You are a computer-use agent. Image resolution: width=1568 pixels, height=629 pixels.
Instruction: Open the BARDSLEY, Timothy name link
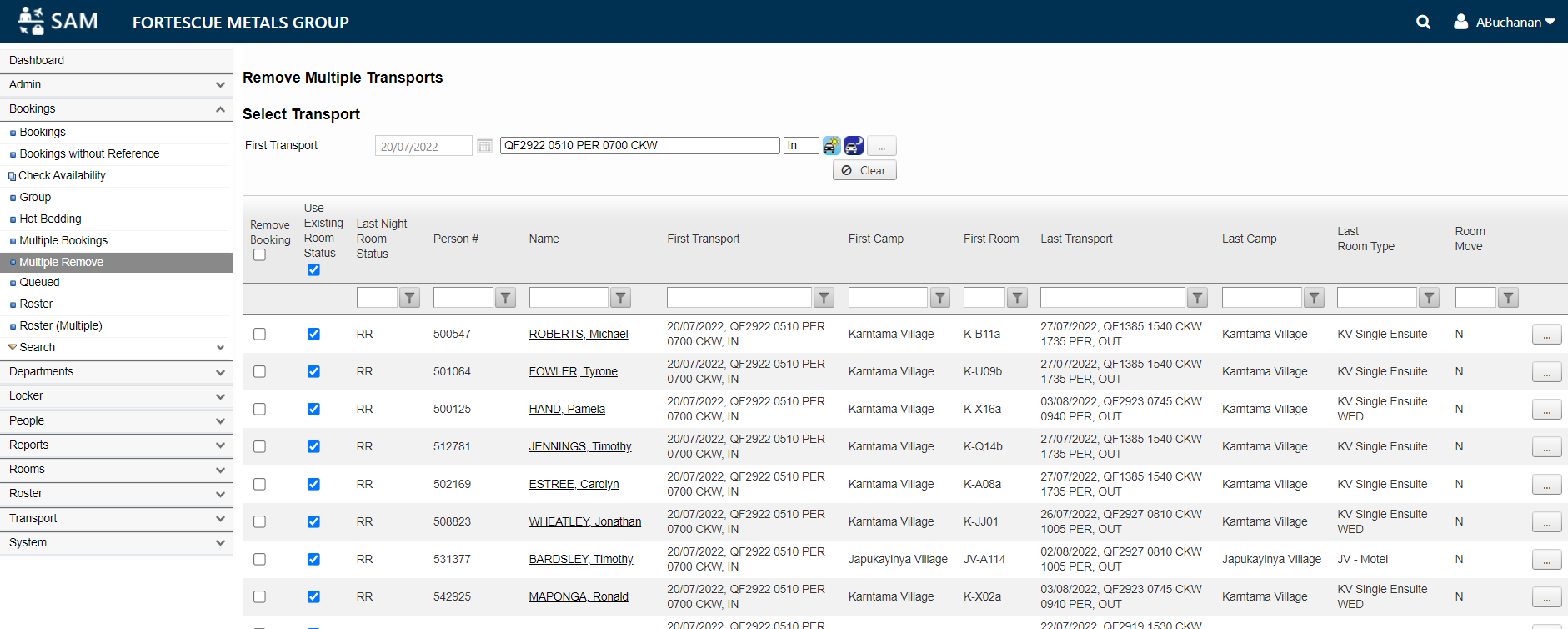pyautogui.click(x=581, y=559)
